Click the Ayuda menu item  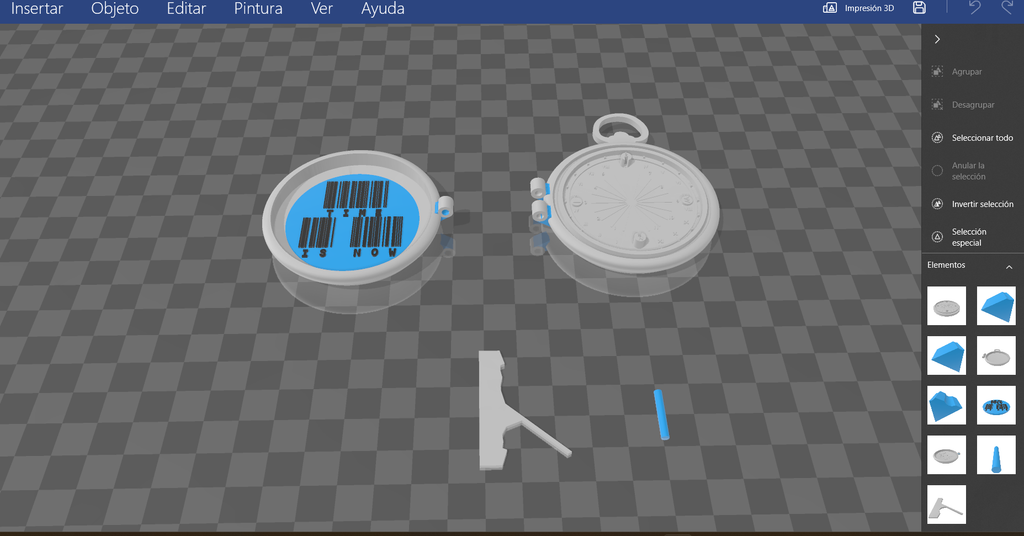383,8
